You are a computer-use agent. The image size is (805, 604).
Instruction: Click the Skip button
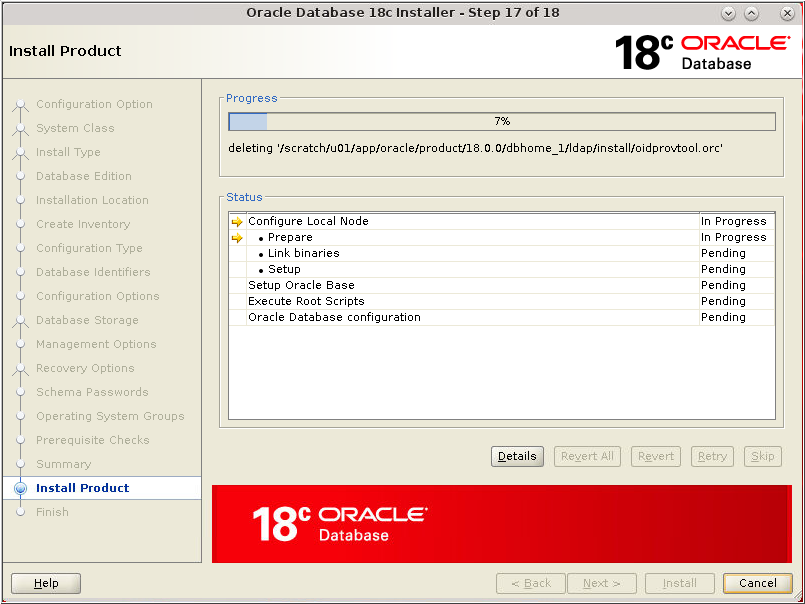(762, 456)
